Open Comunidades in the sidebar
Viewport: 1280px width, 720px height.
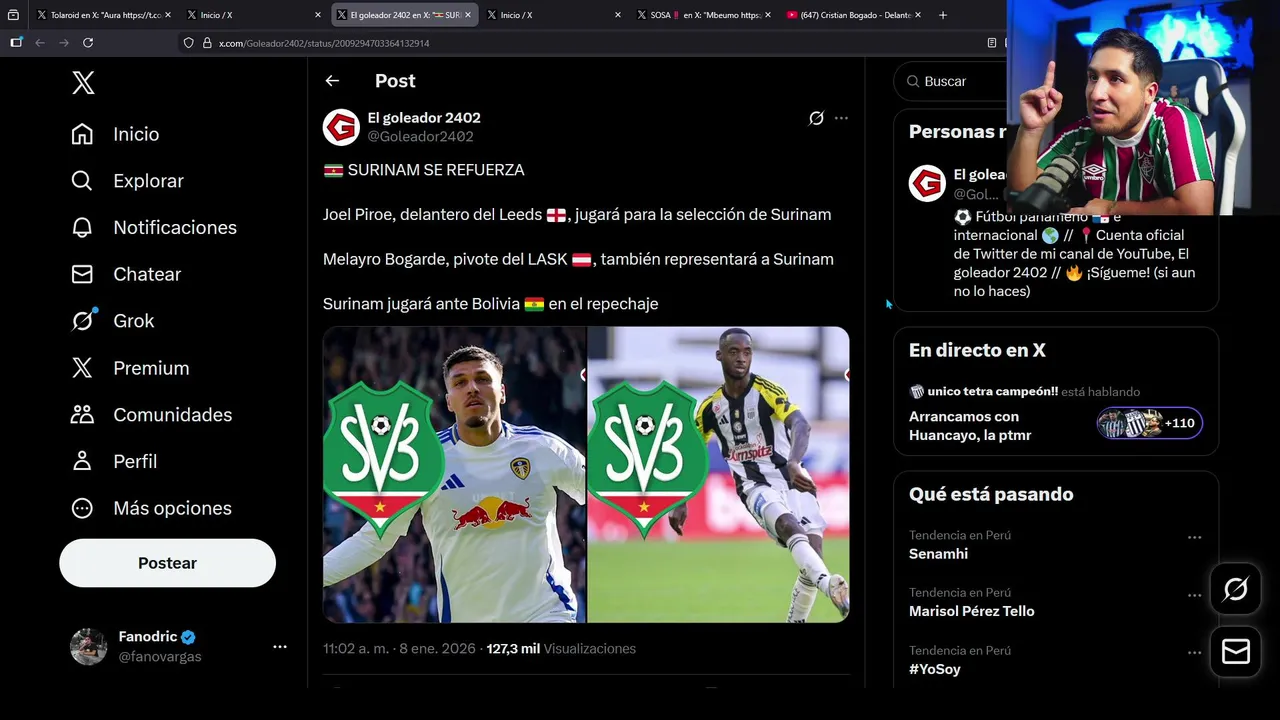point(151,415)
